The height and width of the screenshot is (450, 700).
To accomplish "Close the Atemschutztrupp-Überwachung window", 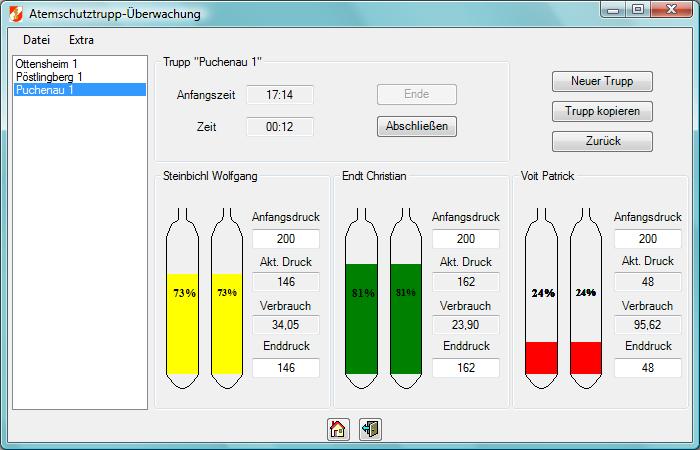I will click(671, 10).
